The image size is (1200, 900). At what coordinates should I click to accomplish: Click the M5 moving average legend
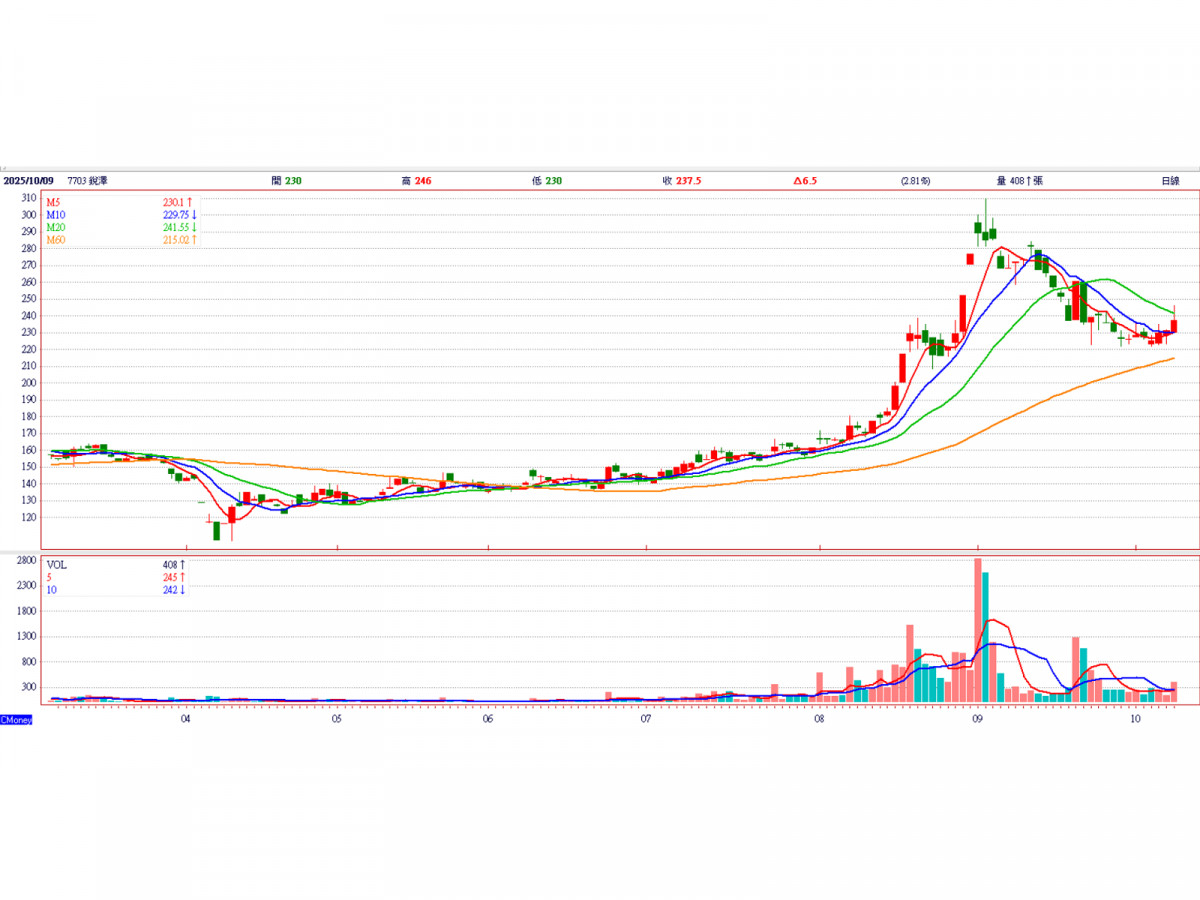tap(54, 202)
